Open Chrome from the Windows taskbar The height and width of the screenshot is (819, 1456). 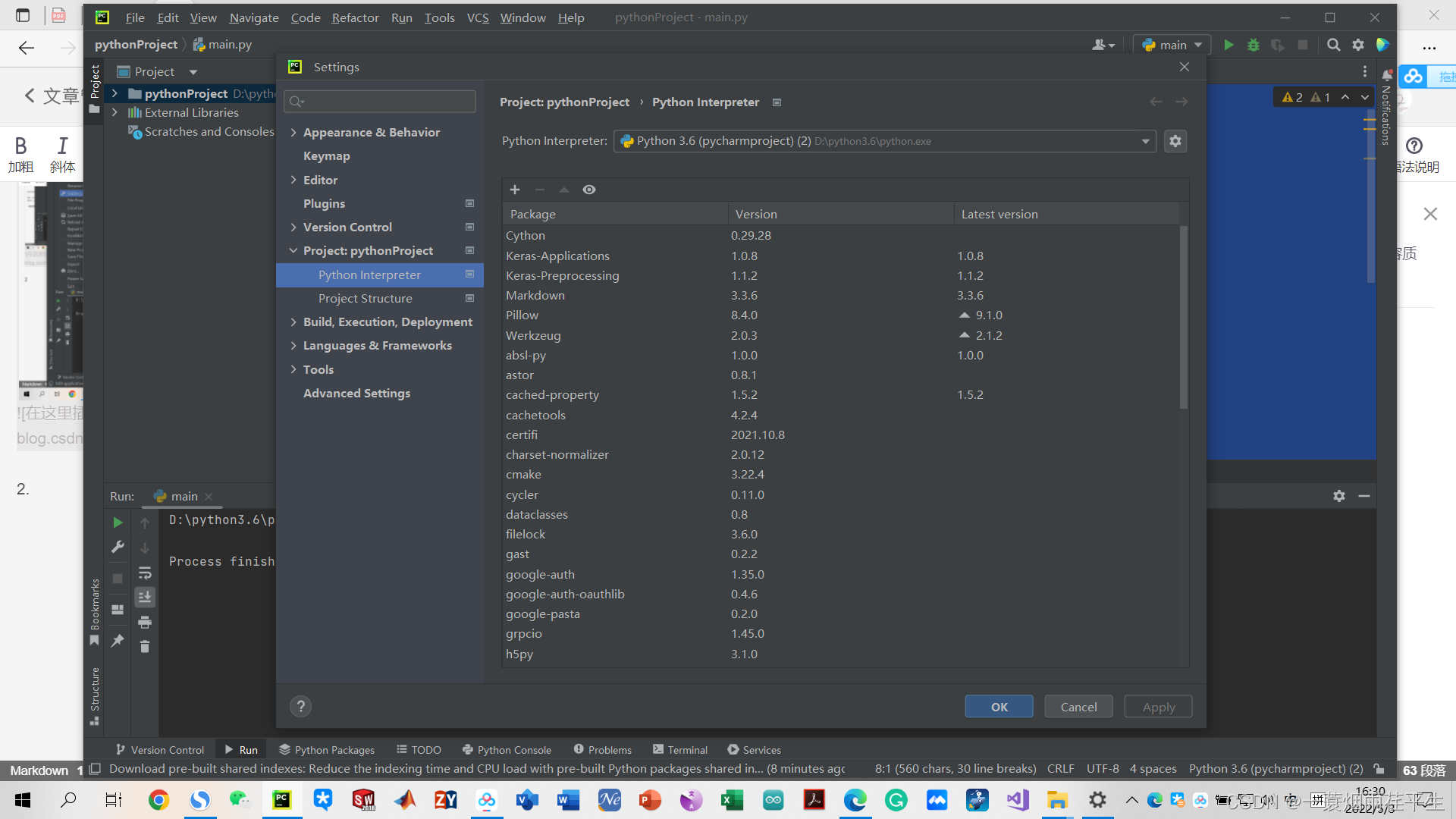pos(158,800)
